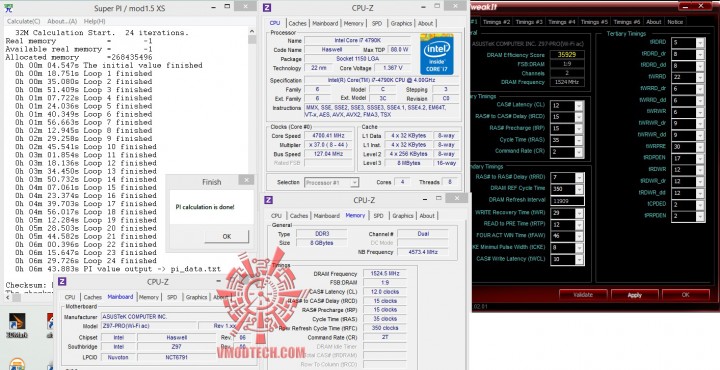This screenshot has height=370, width=720.
Task: Open Timings #2 tab in MemTweakIt
Action: tap(496, 22)
